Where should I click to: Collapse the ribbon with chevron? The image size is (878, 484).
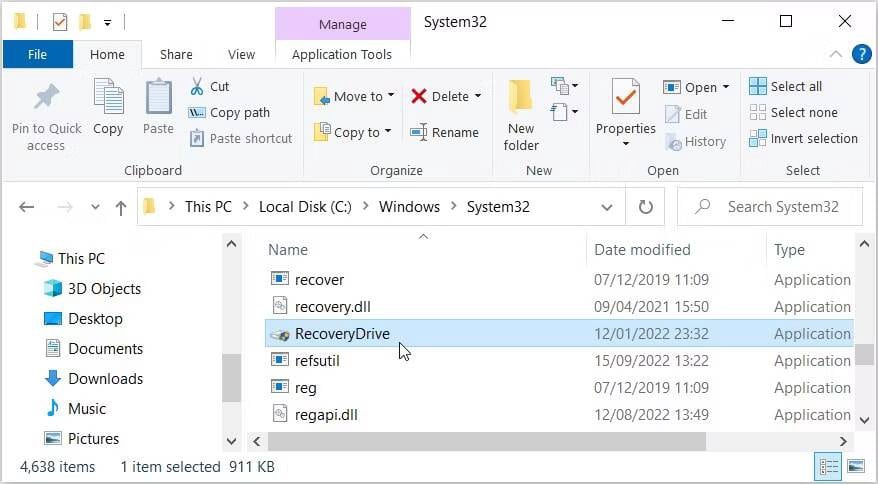pyautogui.click(x=836, y=54)
